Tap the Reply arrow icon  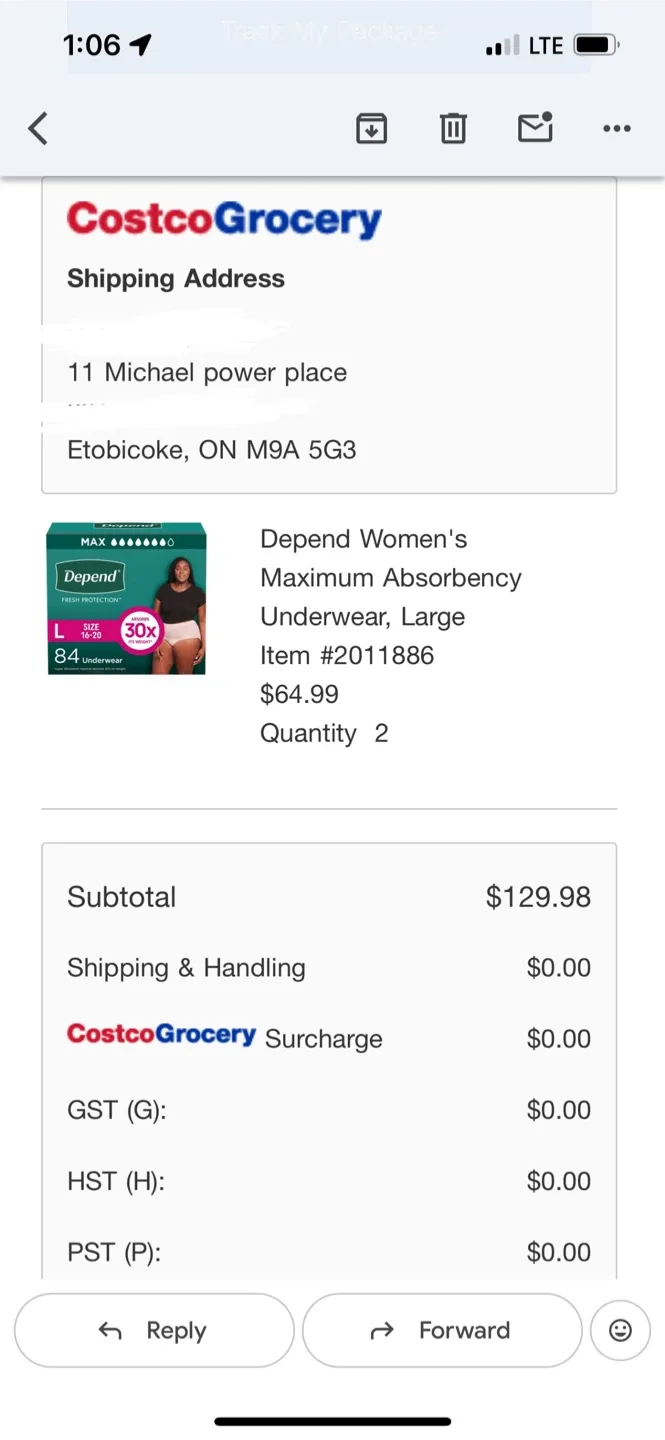109,1330
